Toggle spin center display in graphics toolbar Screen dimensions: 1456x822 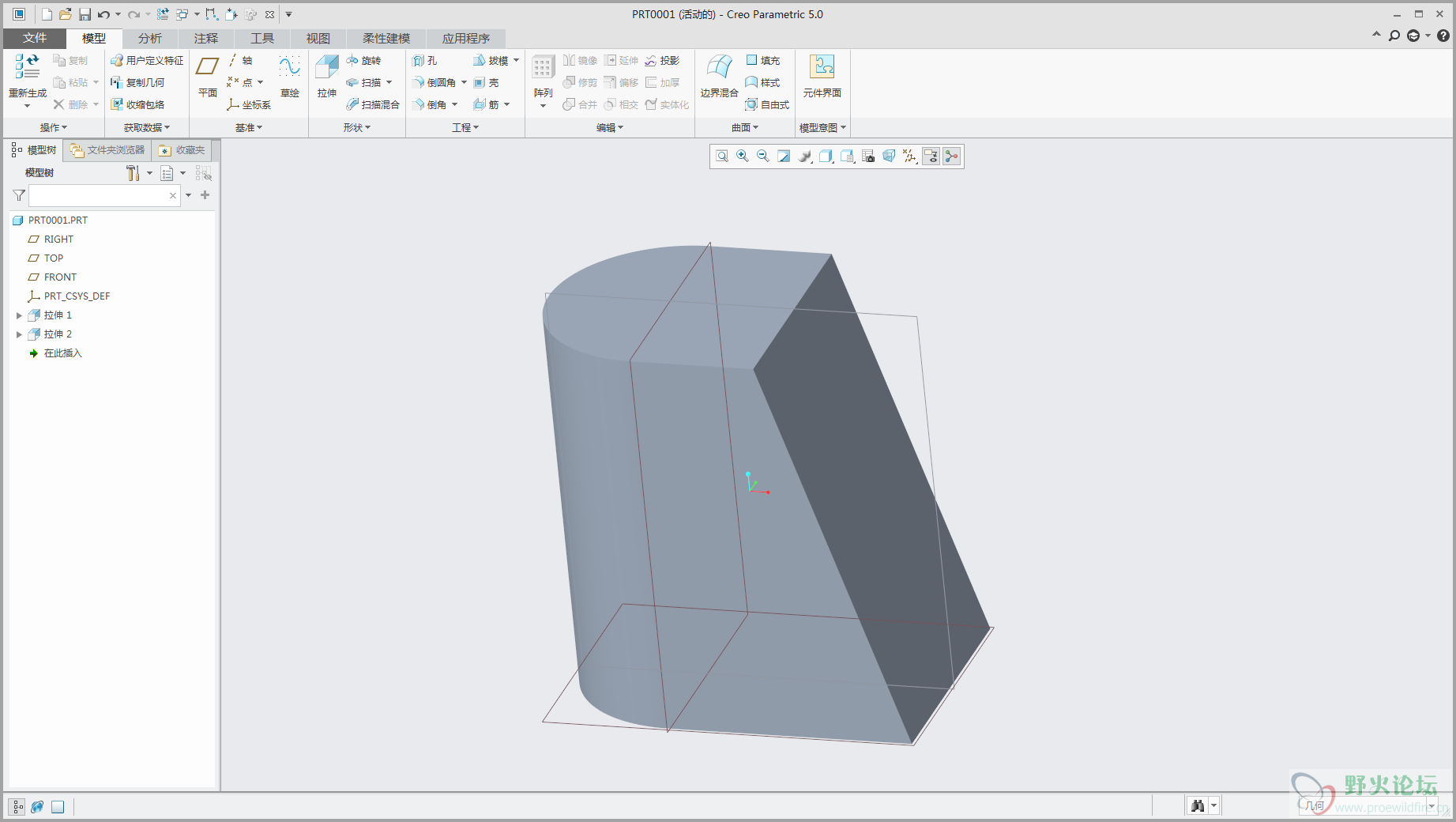pos(952,156)
